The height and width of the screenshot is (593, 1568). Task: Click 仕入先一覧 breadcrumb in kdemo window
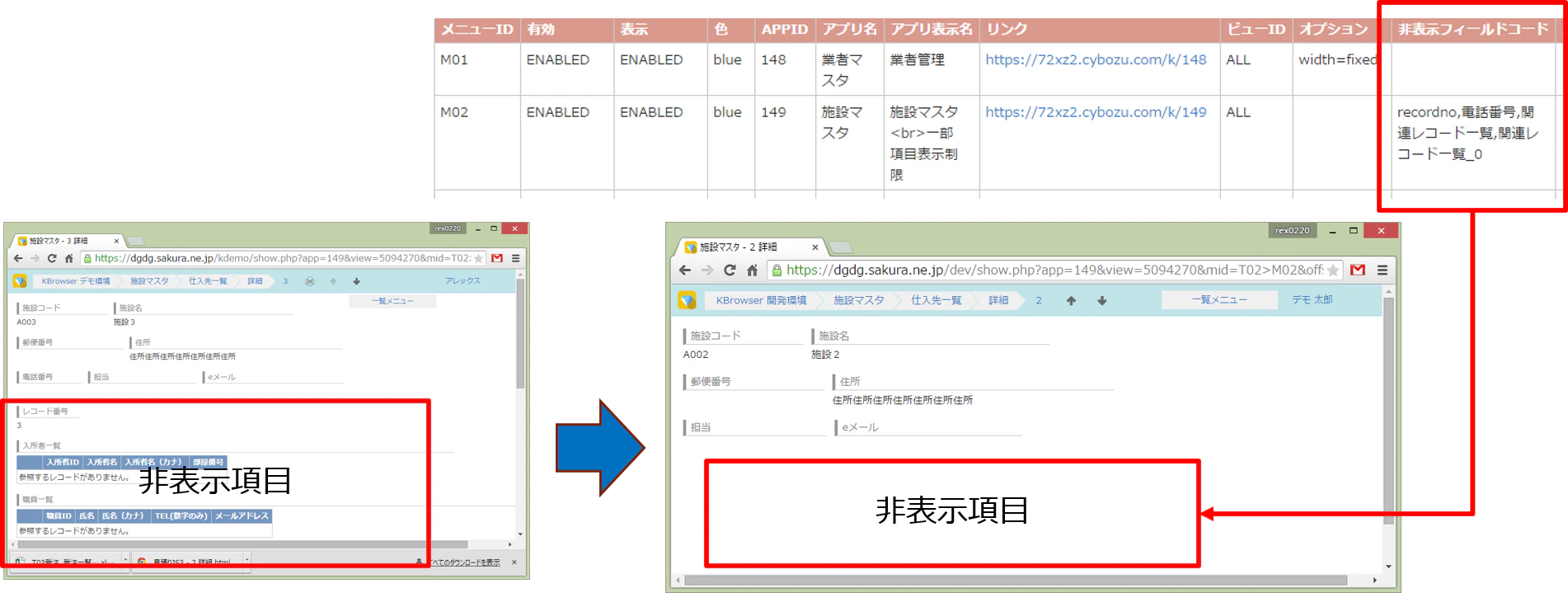[x=208, y=281]
